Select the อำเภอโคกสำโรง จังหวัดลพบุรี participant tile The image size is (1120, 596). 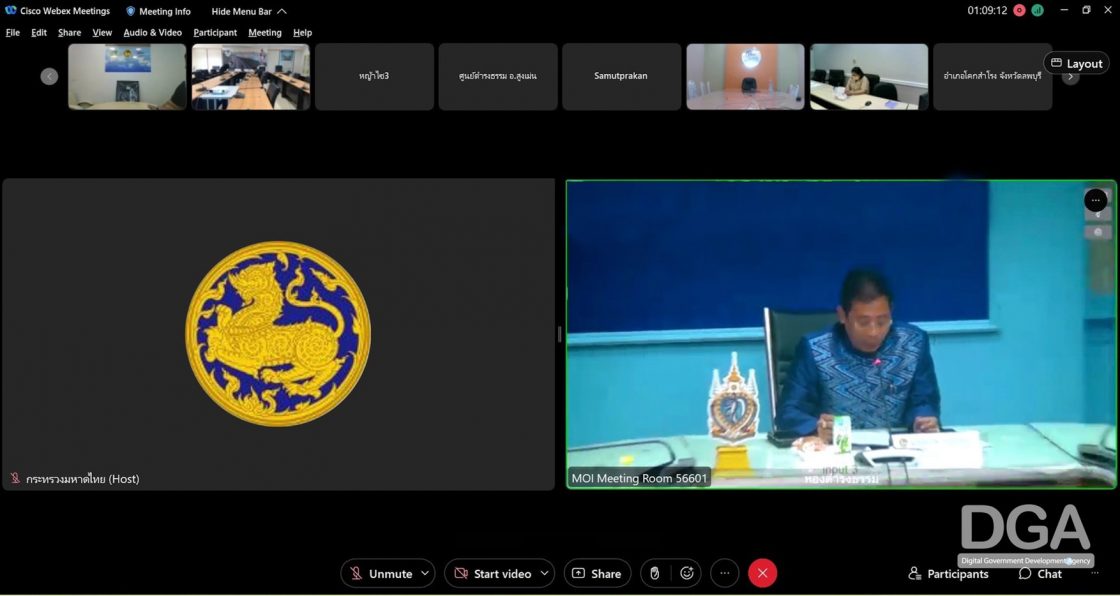993,76
